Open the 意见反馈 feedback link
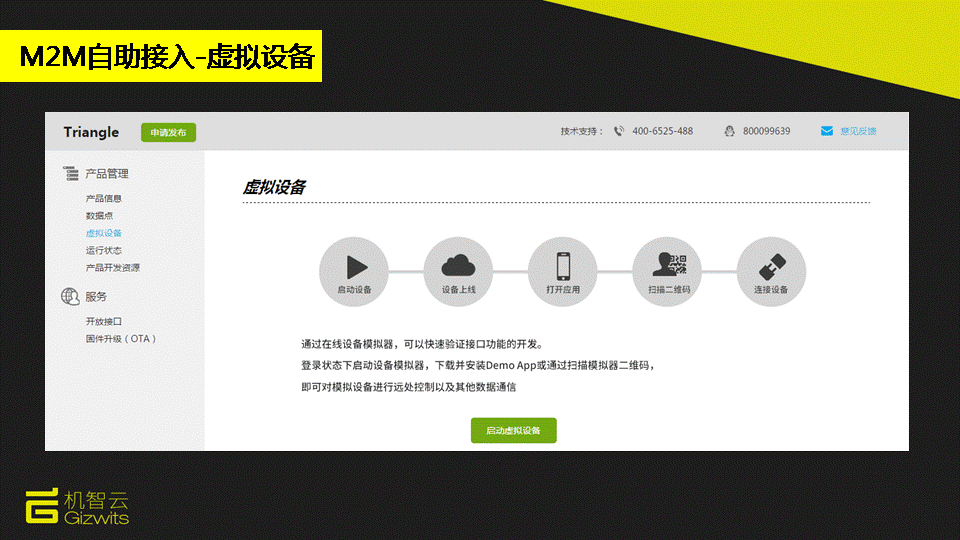 click(858, 131)
